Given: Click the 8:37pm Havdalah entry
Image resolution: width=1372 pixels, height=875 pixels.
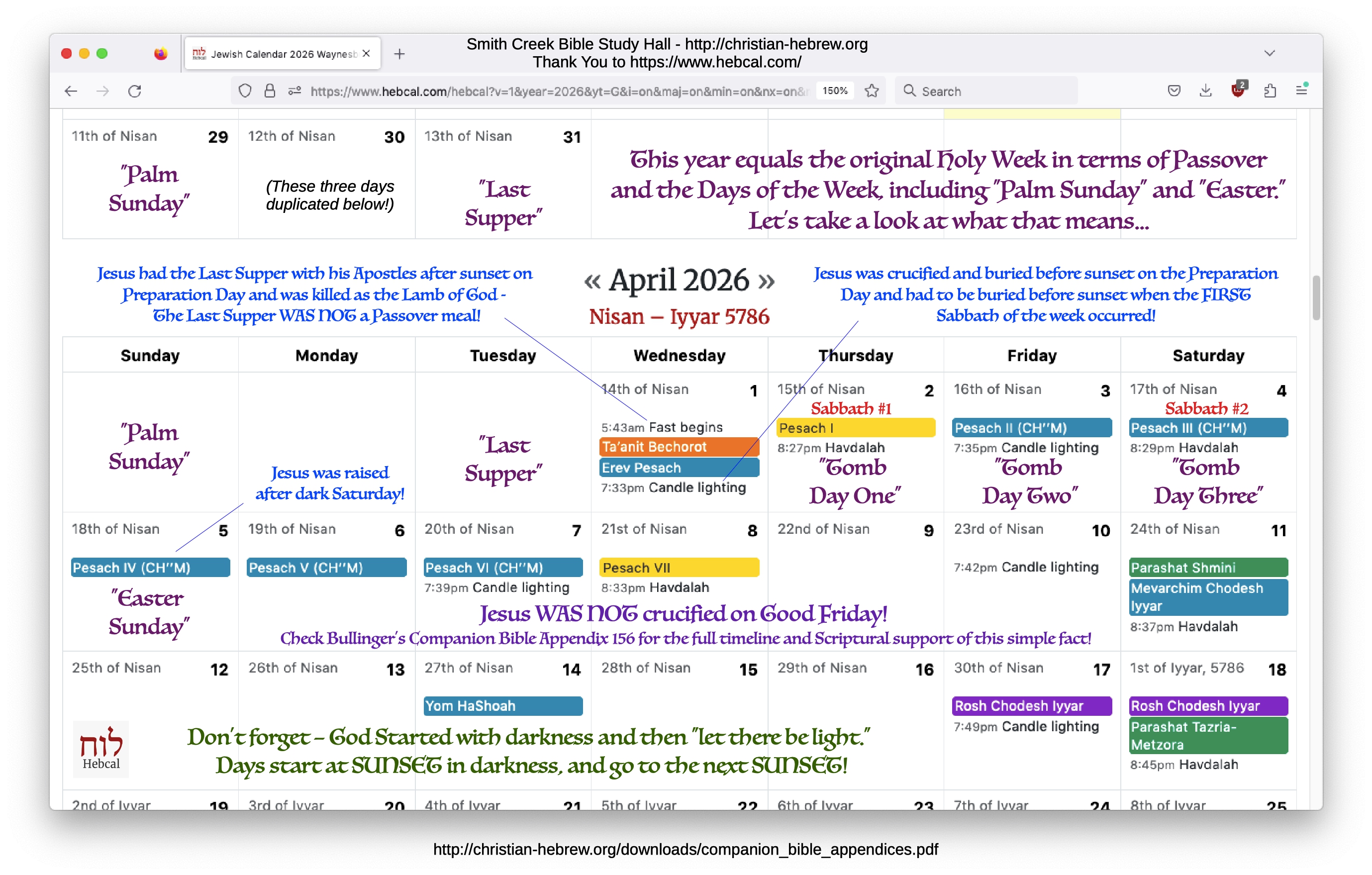Looking at the screenshot, I should point(1184,627).
